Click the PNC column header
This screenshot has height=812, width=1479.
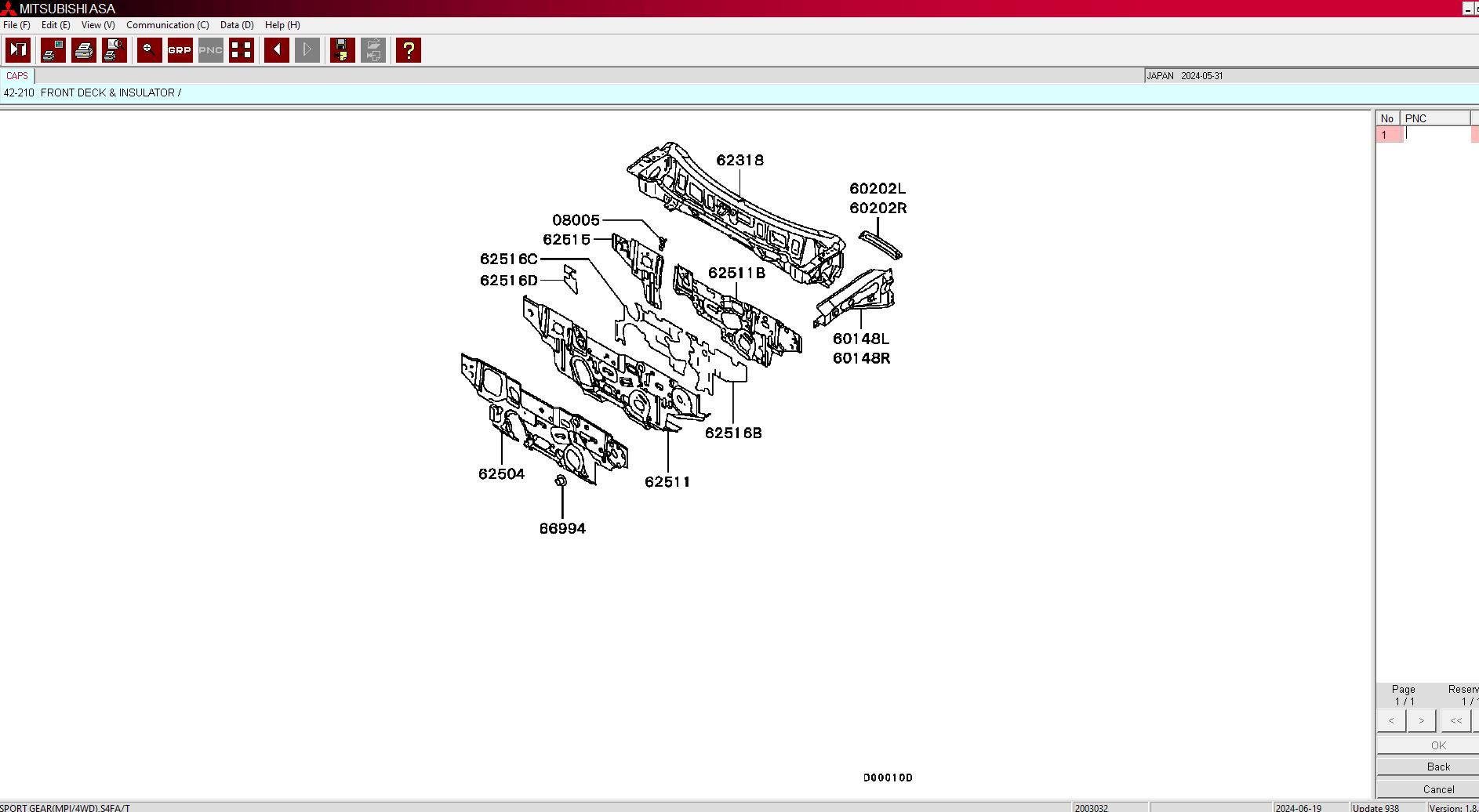[1435, 118]
